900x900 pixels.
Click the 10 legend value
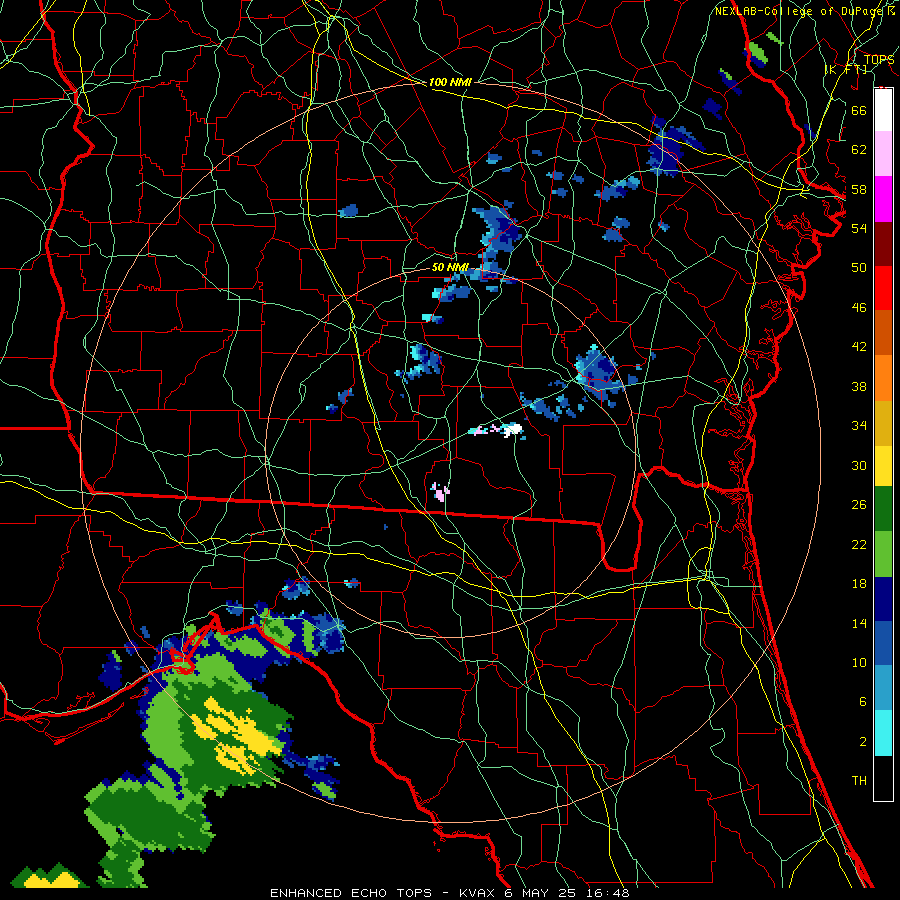tap(859, 662)
